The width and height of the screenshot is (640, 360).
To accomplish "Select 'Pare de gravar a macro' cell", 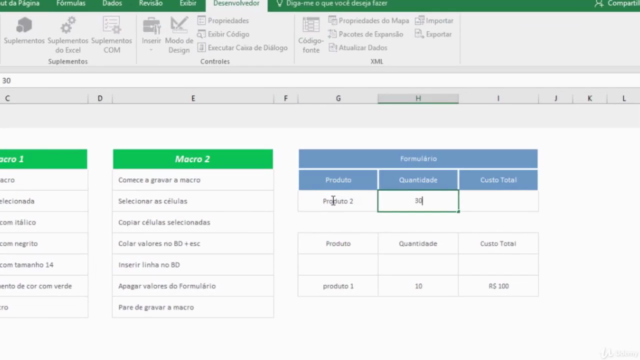I will [193, 307].
